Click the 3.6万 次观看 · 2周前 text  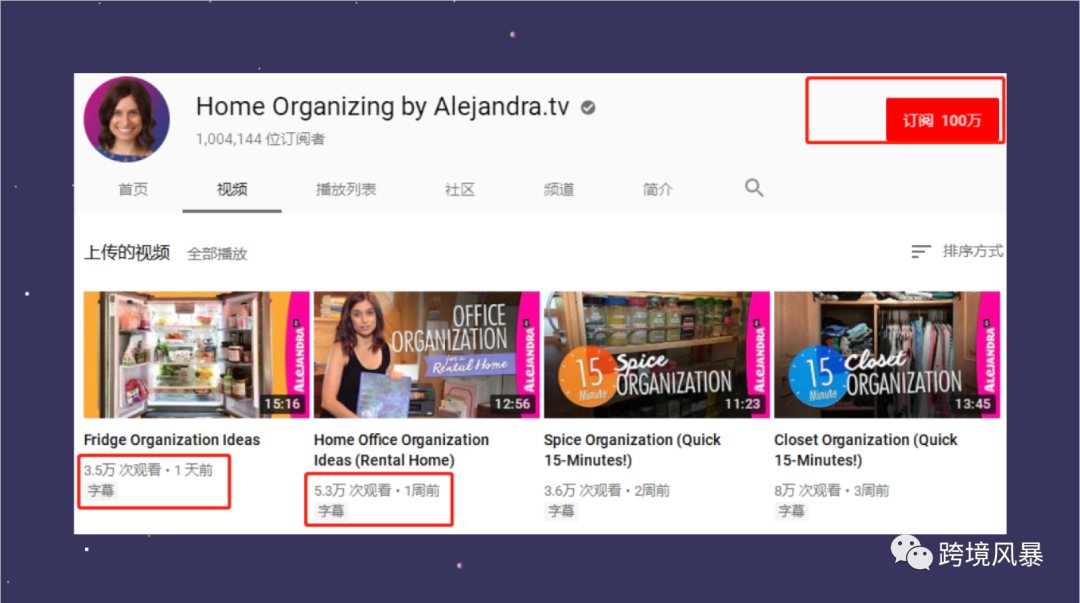point(607,491)
